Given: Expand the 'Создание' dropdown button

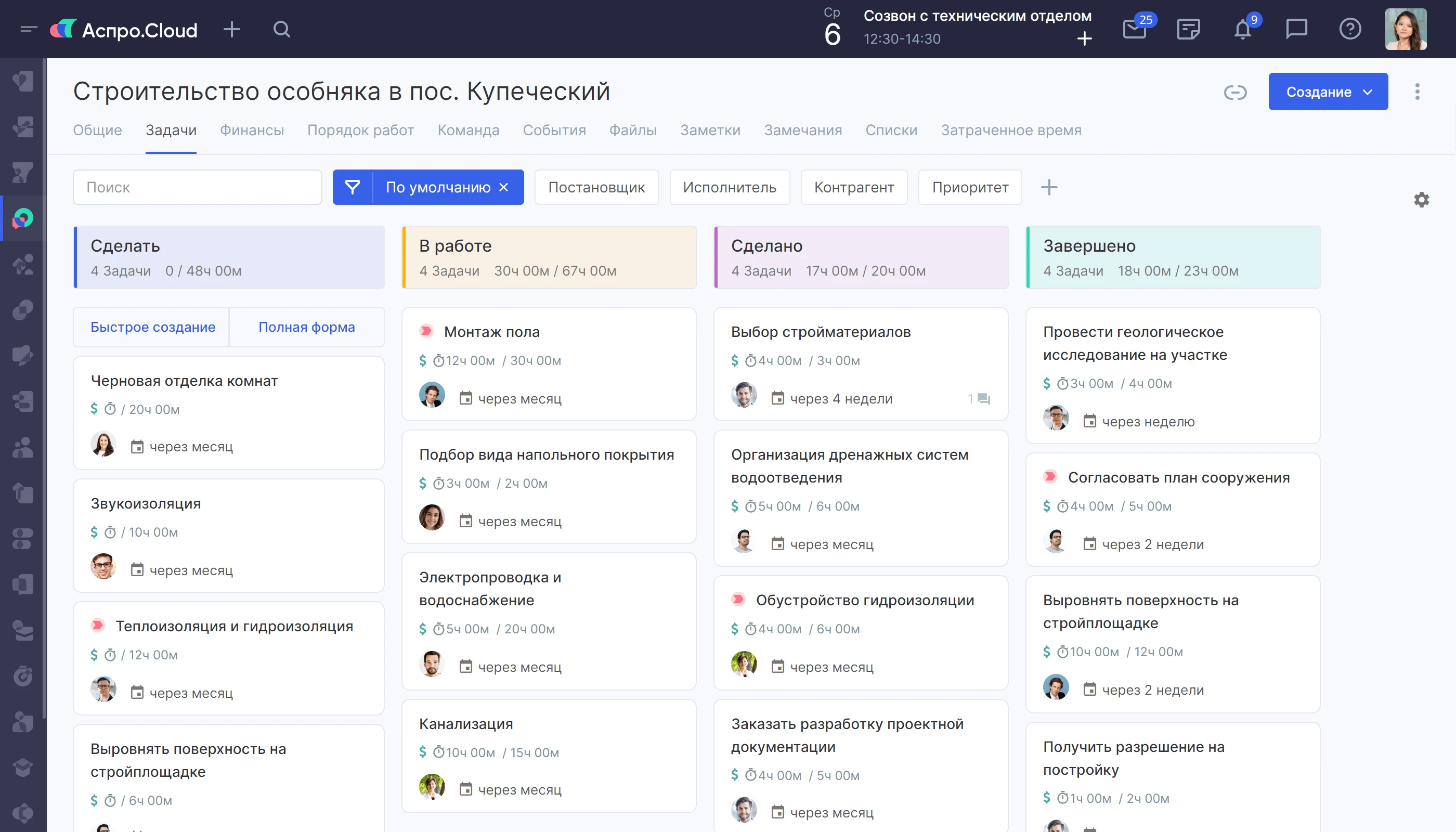Looking at the screenshot, I should (x=1328, y=92).
